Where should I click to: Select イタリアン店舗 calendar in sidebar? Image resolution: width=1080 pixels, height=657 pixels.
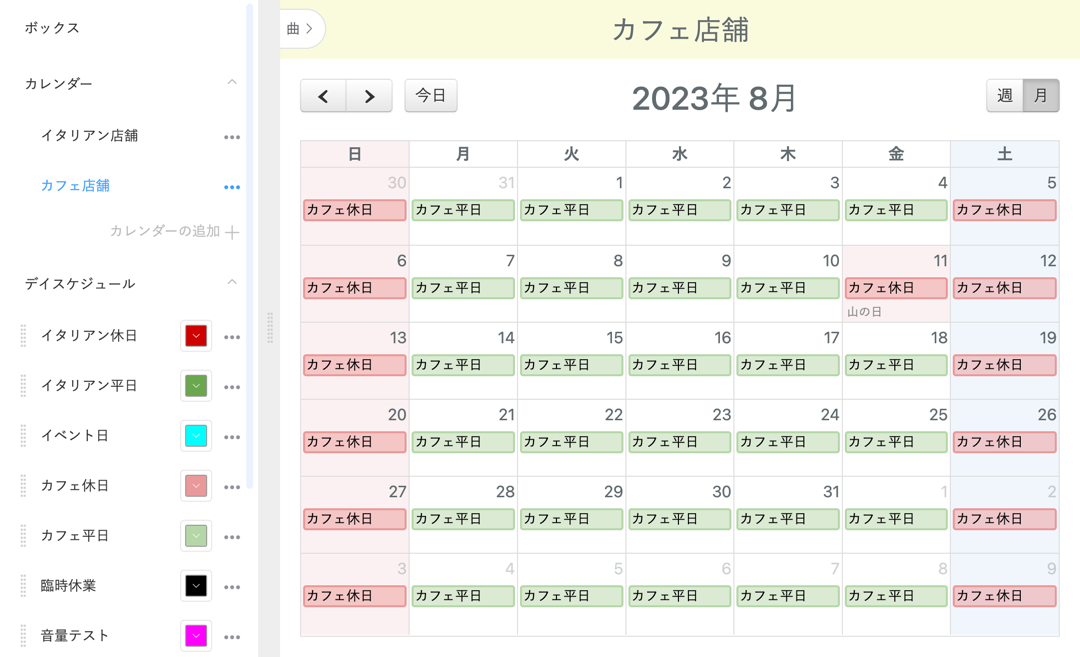[x=89, y=136]
